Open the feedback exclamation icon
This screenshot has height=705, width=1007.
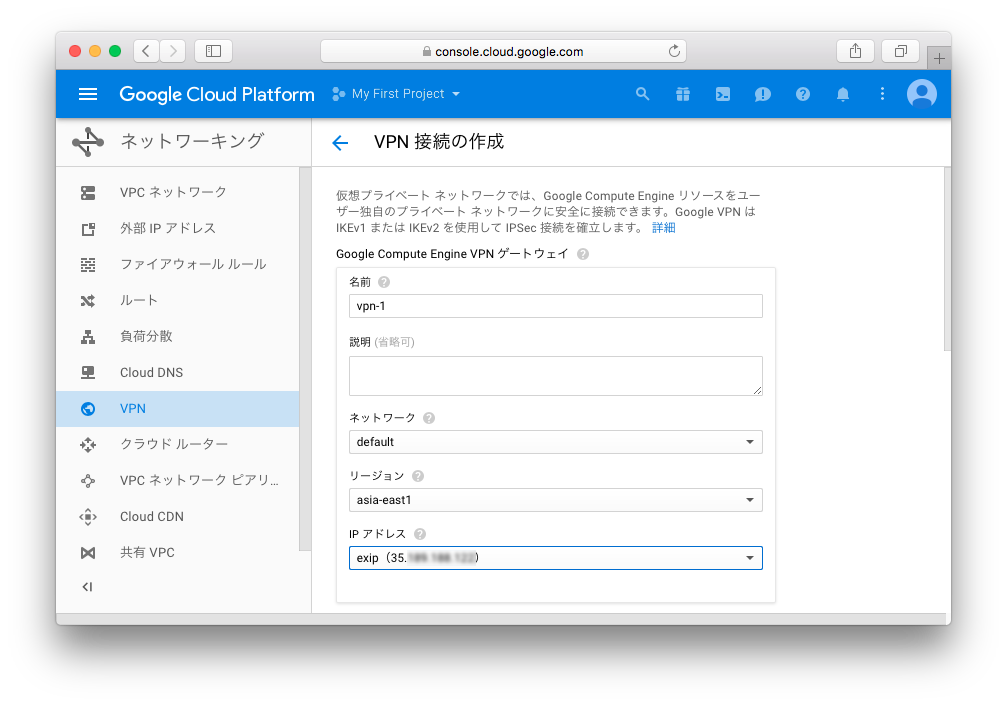click(762, 94)
